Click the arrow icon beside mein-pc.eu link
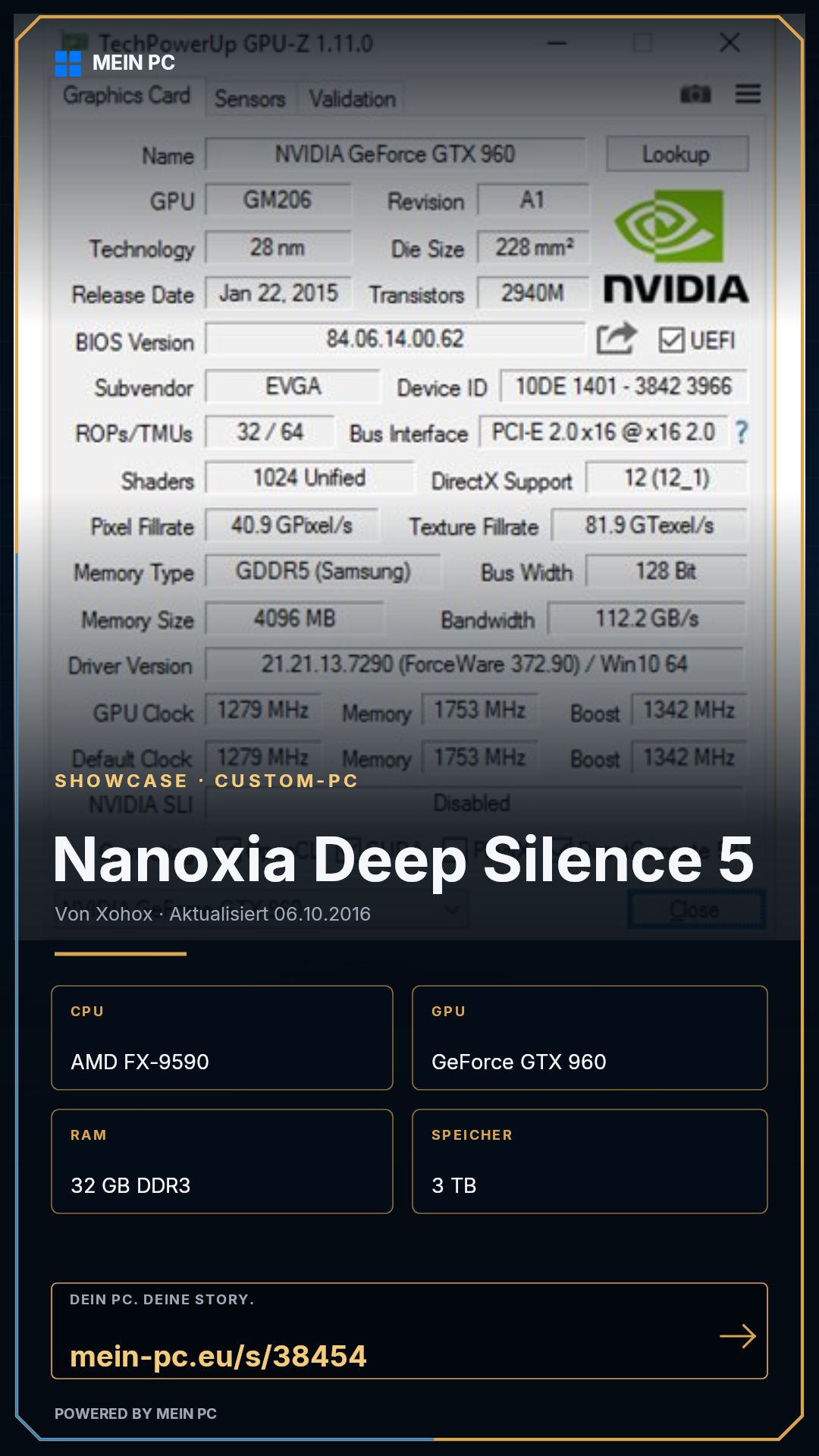This screenshot has height=1456, width=819. pos(738,1336)
